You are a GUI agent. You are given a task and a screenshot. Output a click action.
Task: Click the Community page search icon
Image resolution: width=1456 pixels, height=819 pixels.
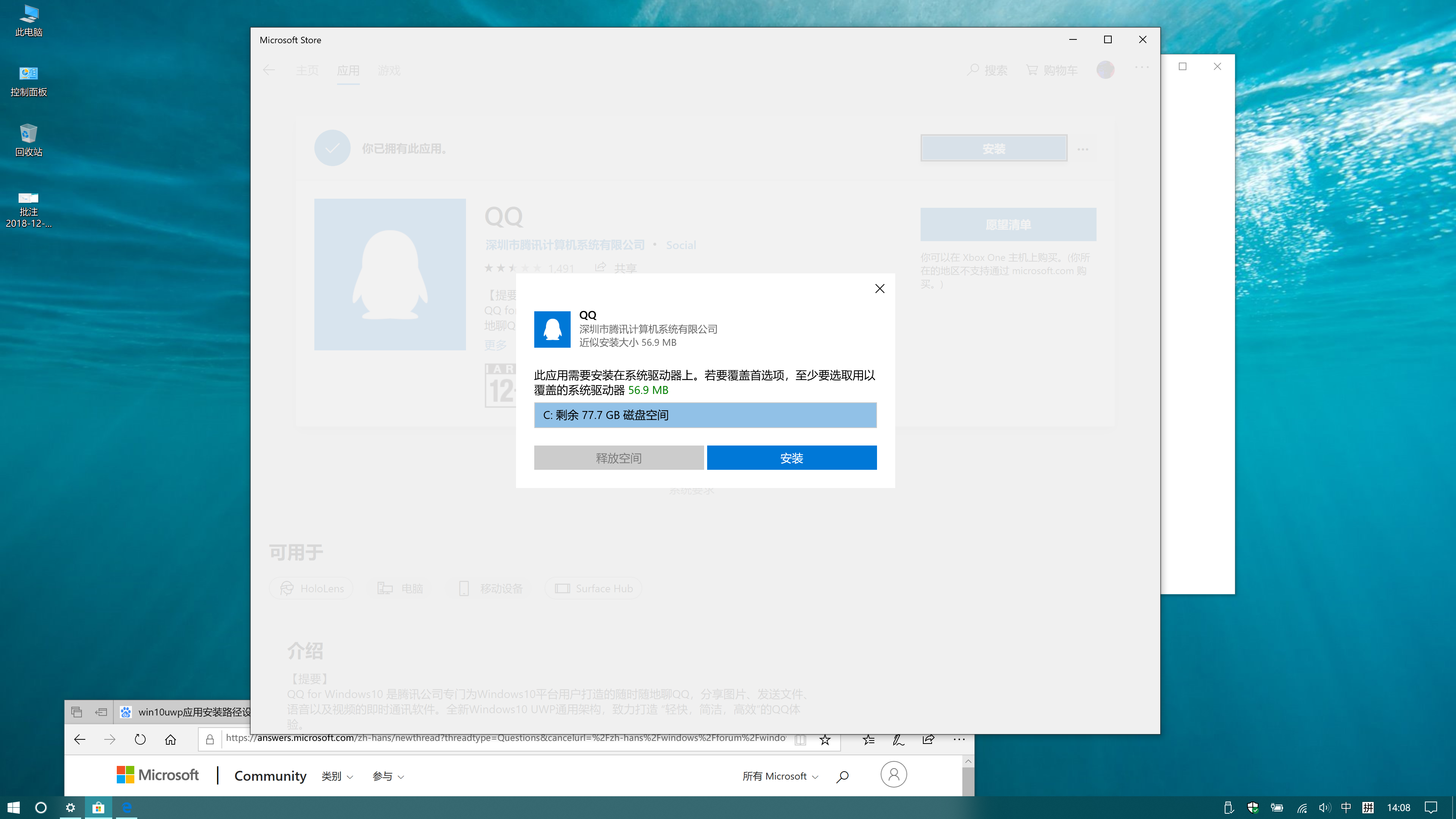pyautogui.click(x=842, y=777)
